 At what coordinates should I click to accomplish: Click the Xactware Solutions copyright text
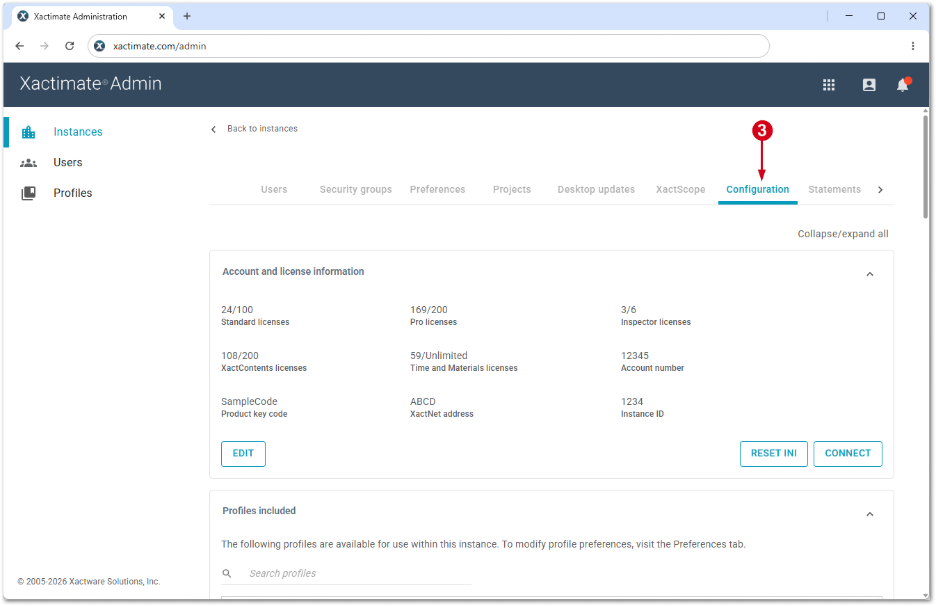coord(88,582)
